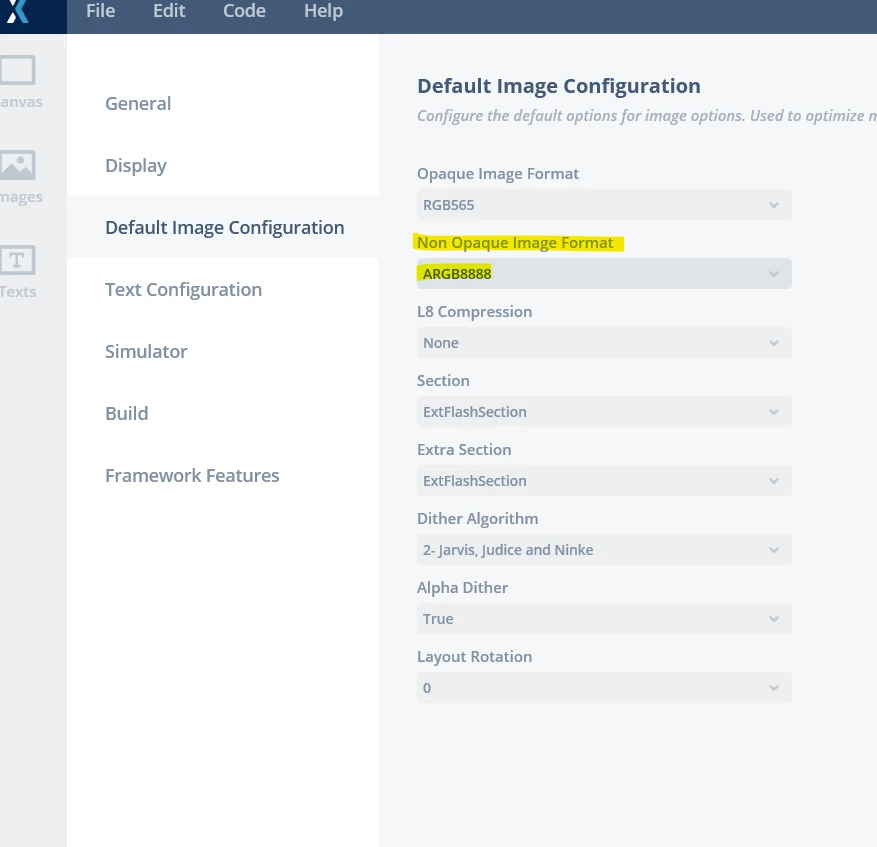Open the L8 Compression dropdown
This screenshot has height=847, width=877.
click(x=604, y=342)
